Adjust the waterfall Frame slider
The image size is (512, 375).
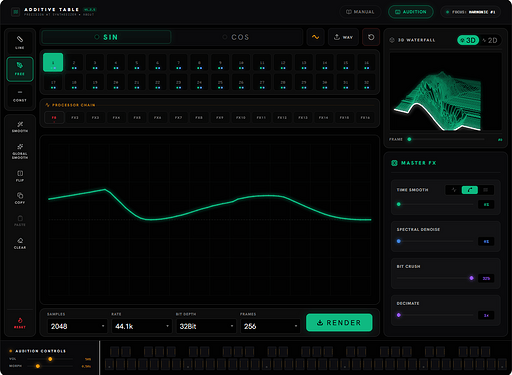tap(446, 139)
